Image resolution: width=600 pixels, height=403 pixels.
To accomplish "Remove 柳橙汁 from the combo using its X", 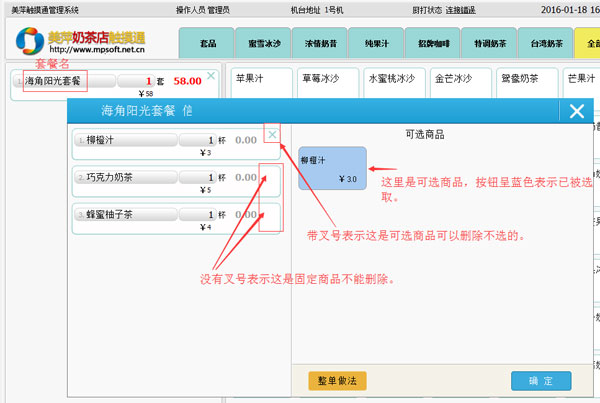I will coord(272,135).
